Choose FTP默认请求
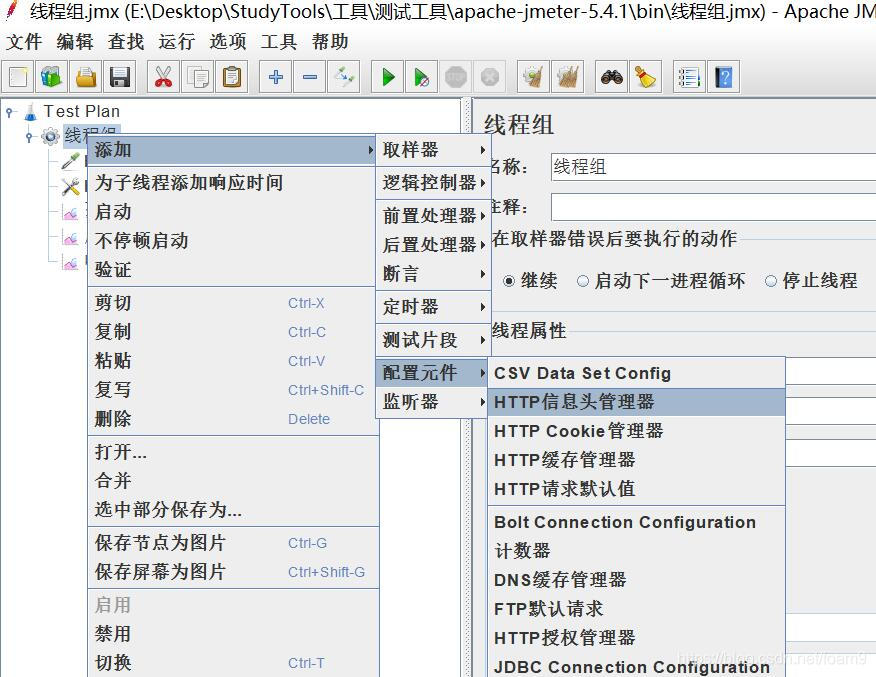This screenshot has width=876, height=677. [x=636, y=609]
